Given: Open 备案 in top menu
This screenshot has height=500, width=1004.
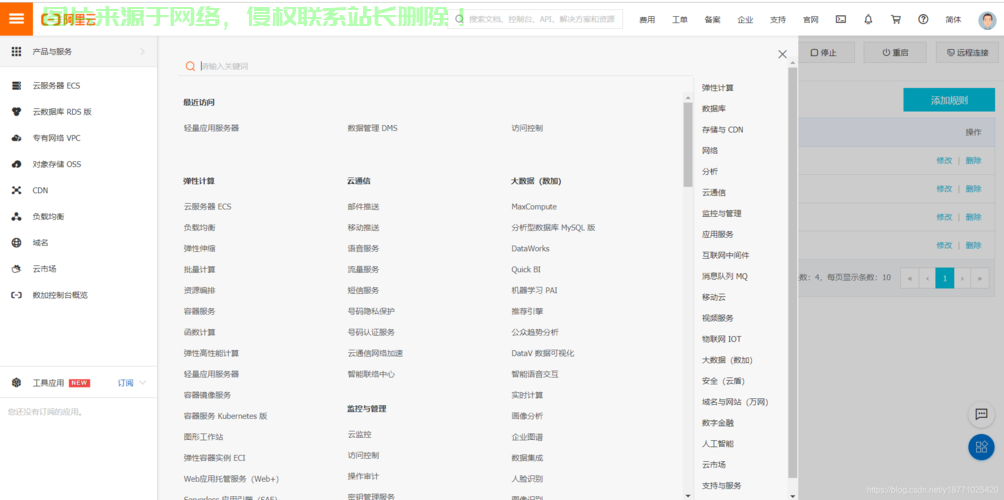Looking at the screenshot, I should 713,20.
